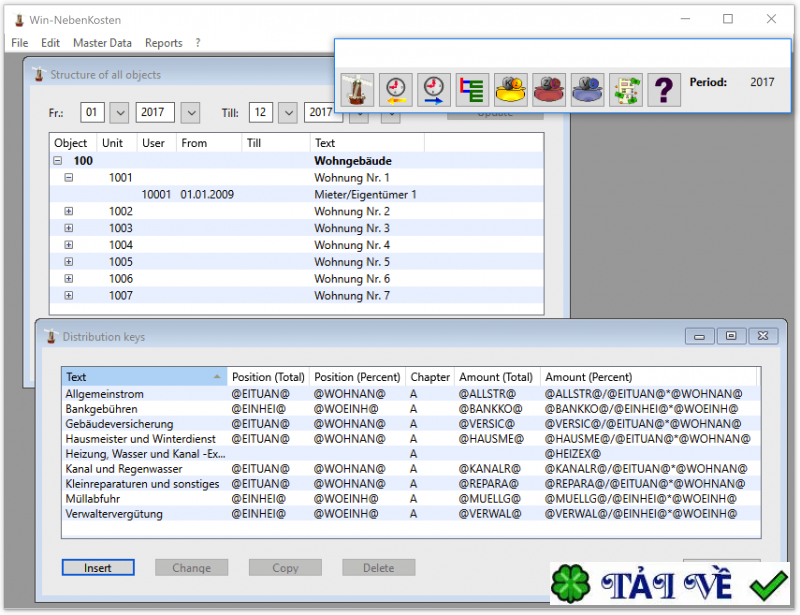Expand unit 1002 Wohnung Nr. 2

coord(69,212)
